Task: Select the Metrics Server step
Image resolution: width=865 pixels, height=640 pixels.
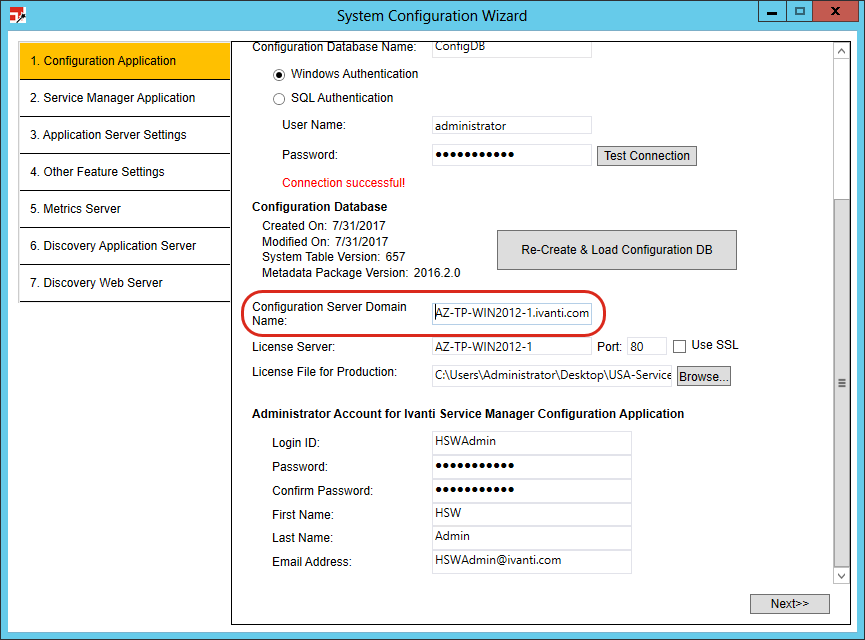Action: click(125, 209)
